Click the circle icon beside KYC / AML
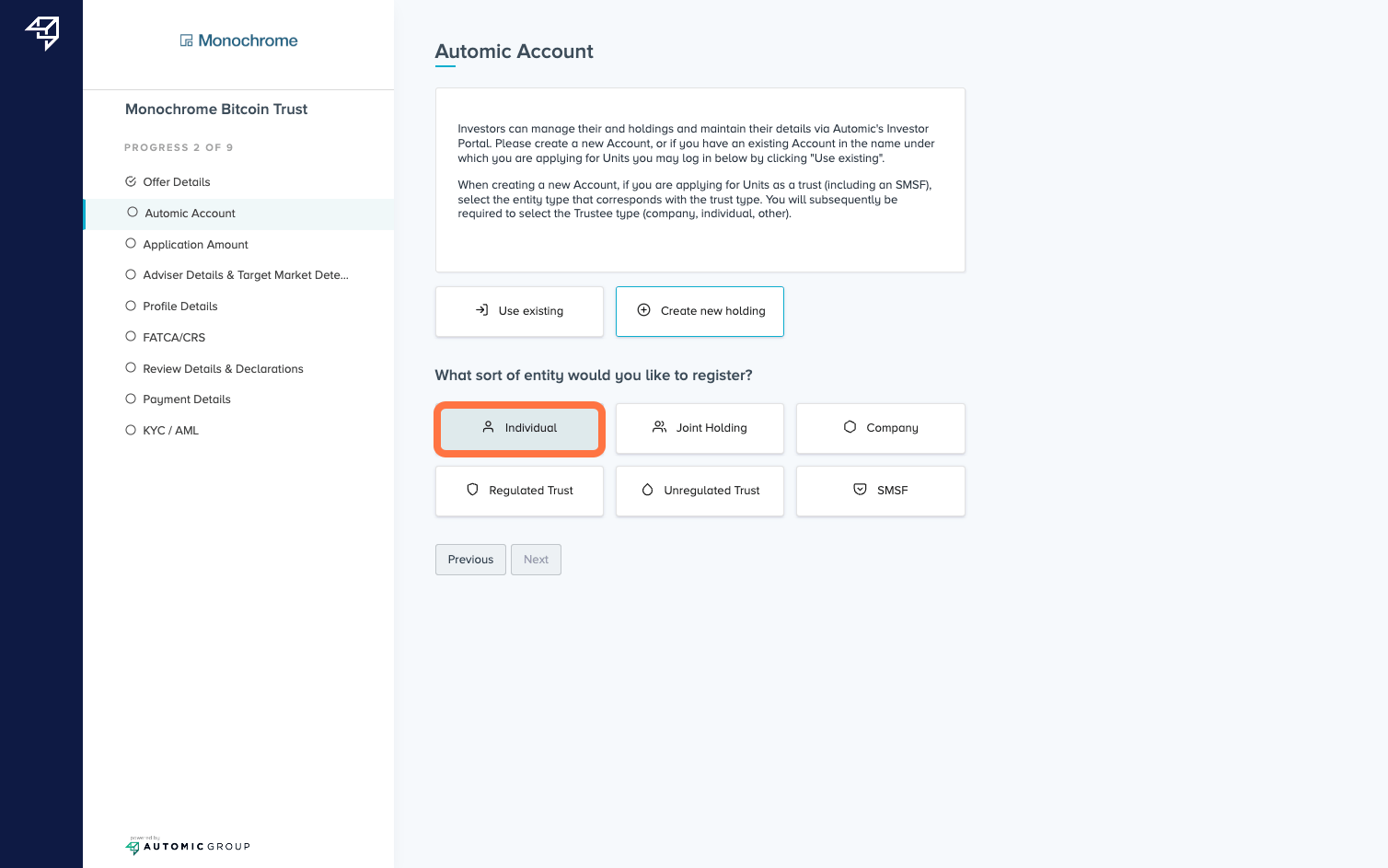This screenshot has width=1388, height=868. click(x=131, y=430)
